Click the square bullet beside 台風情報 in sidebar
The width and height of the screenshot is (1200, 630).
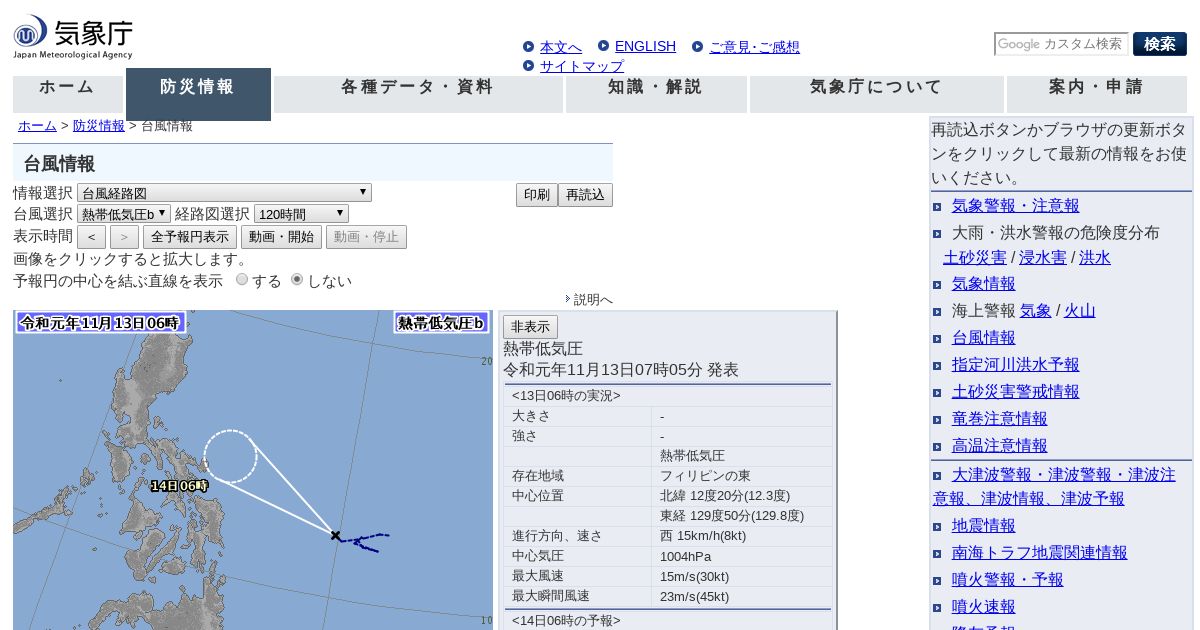[937, 338]
